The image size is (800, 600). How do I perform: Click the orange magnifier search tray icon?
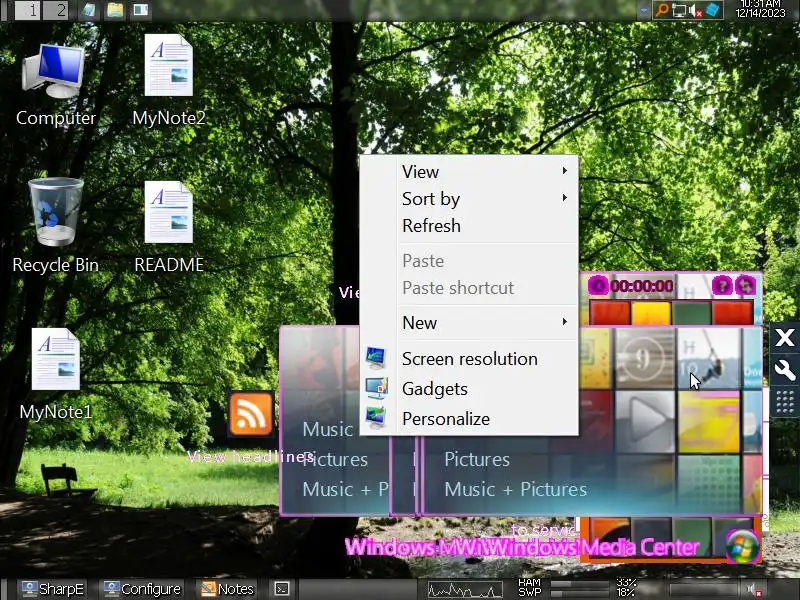coord(662,10)
